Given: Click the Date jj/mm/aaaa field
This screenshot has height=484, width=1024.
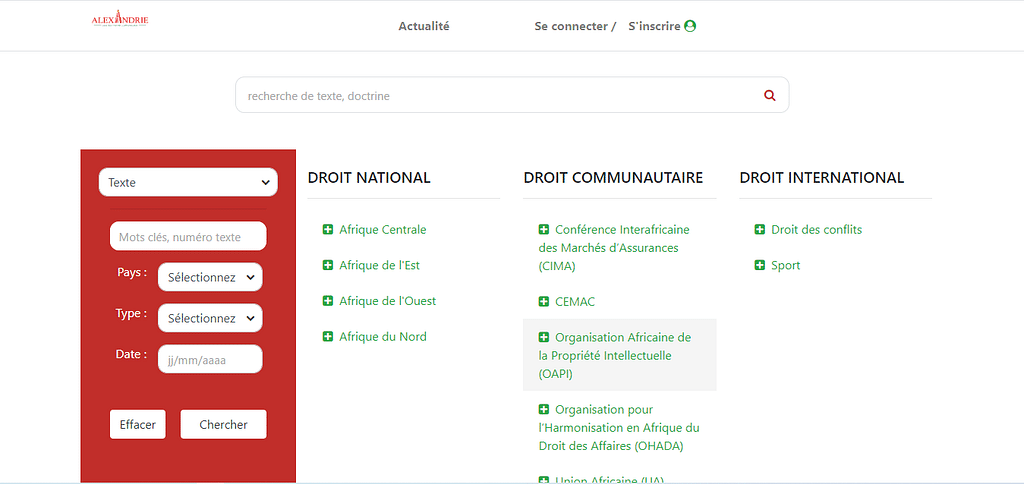Looking at the screenshot, I should pos(210,359).
